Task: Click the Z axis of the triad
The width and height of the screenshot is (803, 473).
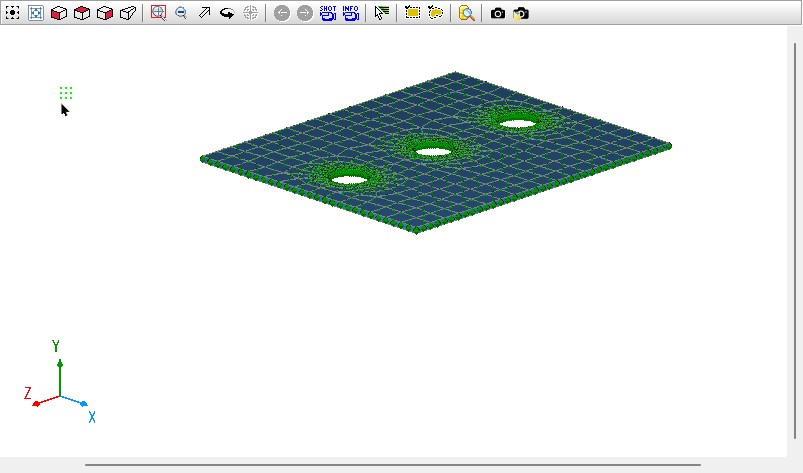Action: pos(46,400)
